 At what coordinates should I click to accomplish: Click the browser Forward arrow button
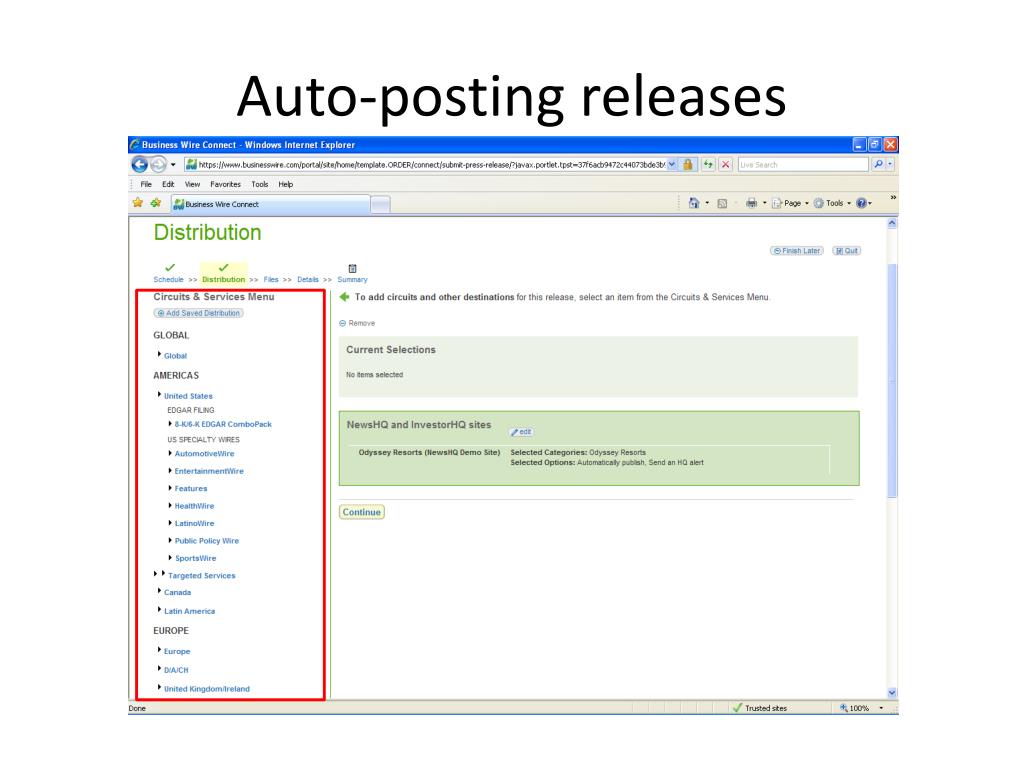click(158, 165)
